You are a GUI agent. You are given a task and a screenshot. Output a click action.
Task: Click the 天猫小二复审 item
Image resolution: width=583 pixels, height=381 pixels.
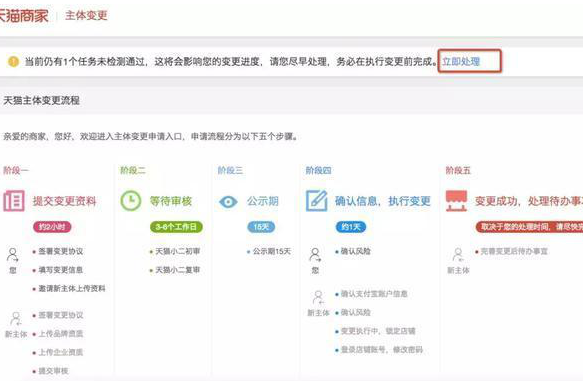click(x=177, y=270)
